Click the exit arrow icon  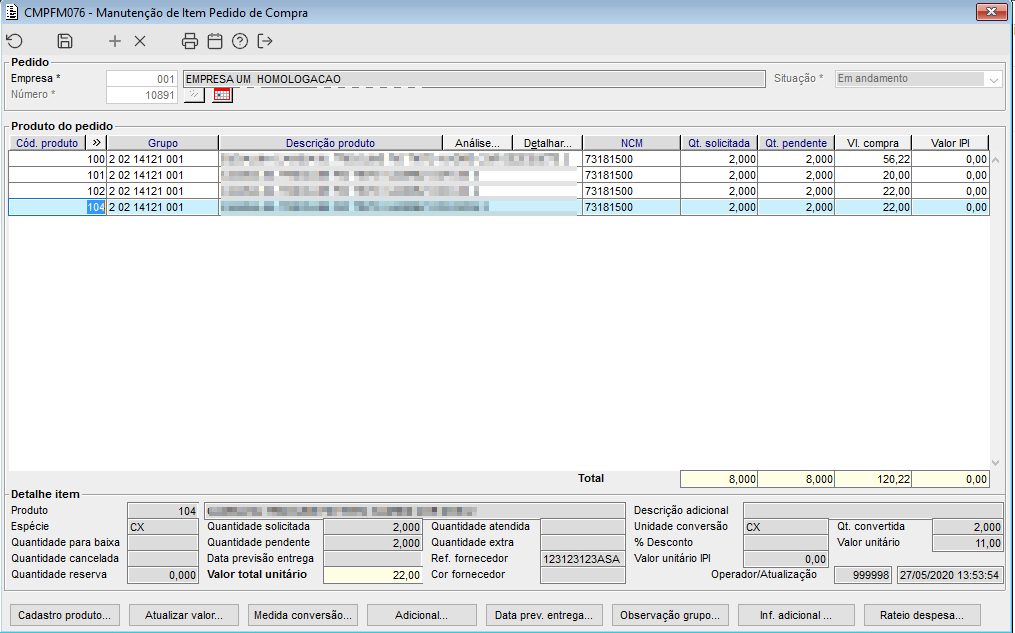(265, 41)
